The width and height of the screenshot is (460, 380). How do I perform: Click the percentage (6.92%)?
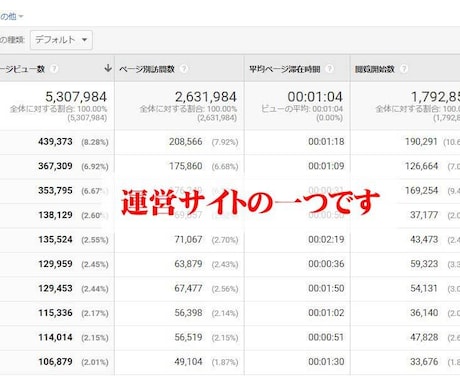(95, 167)
